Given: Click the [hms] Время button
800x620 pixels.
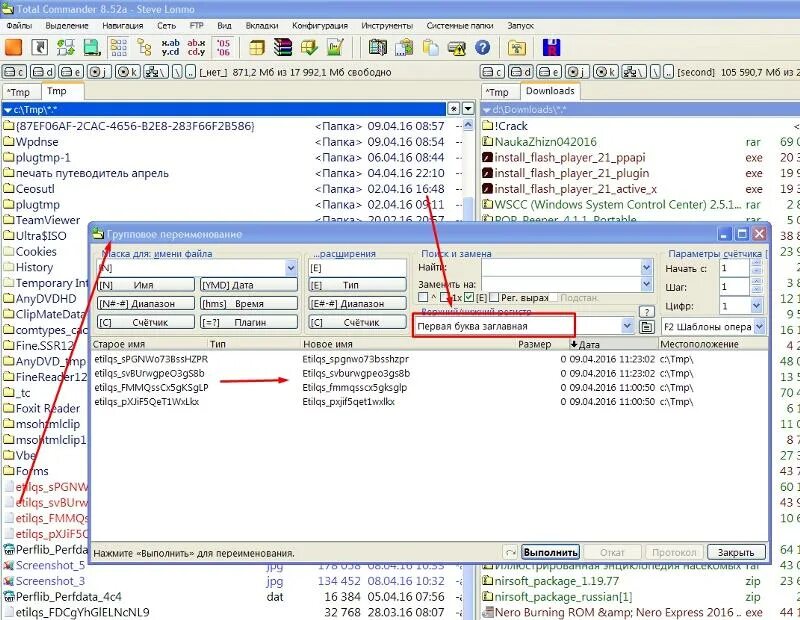Looking at the screenshot, I should tap(249, 303).
